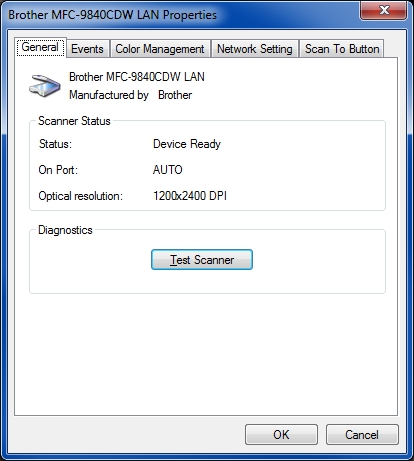The image size is (414, 461).
Task: Click the 'Optical resolution:' label
Action: [80, 196]
